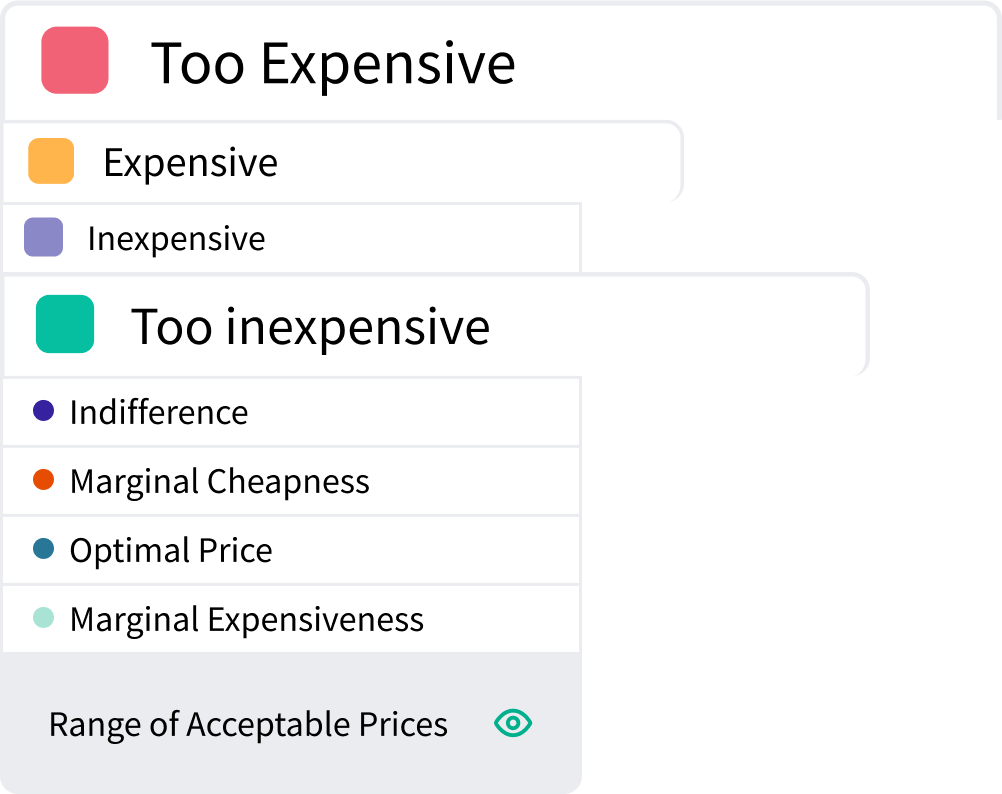This screenshot has height=794, width=1002.
Task: Select the Too Expensive legend entry
Action: pos(501,61)
